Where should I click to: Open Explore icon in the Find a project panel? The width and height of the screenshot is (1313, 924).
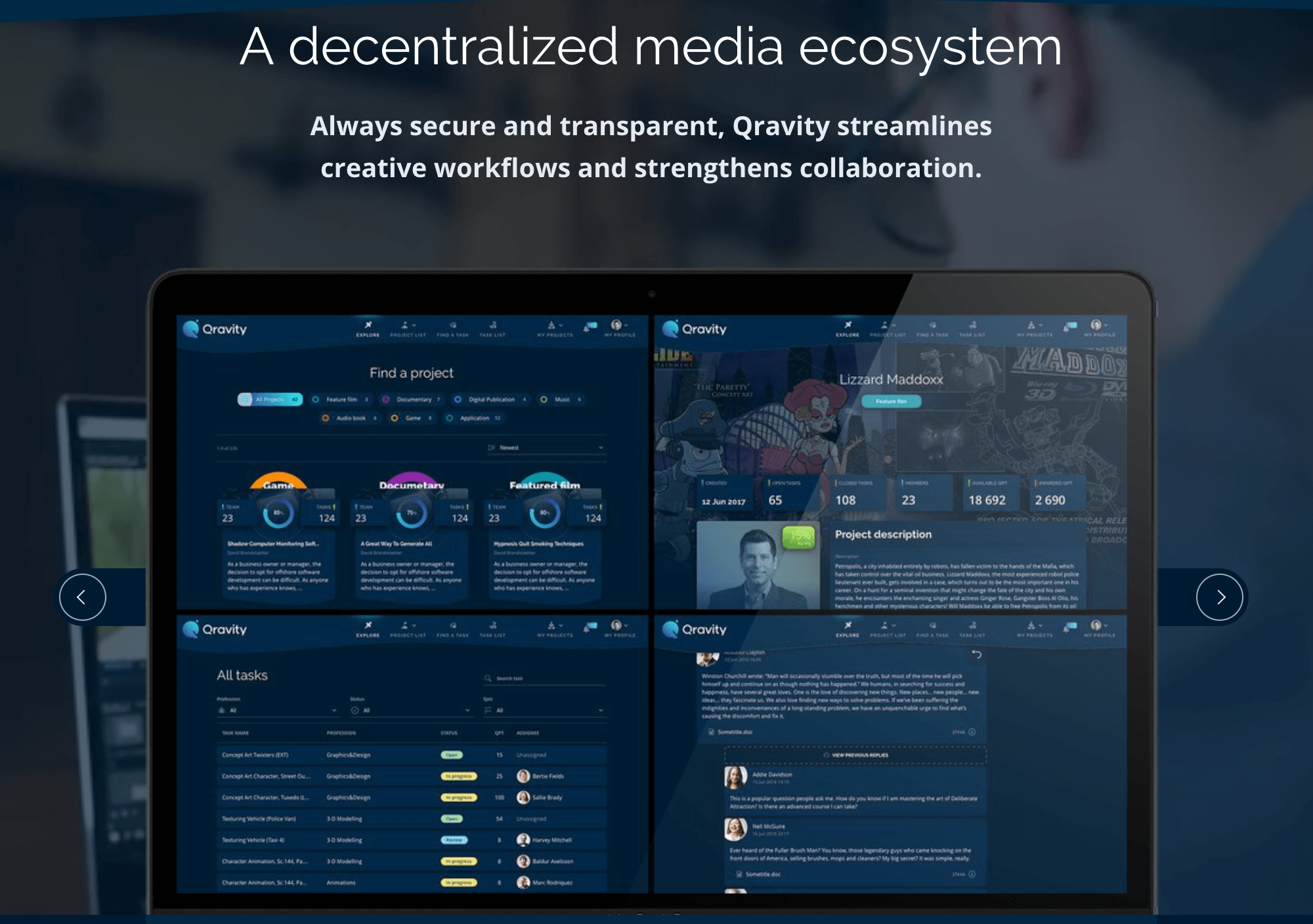point(368,325)
